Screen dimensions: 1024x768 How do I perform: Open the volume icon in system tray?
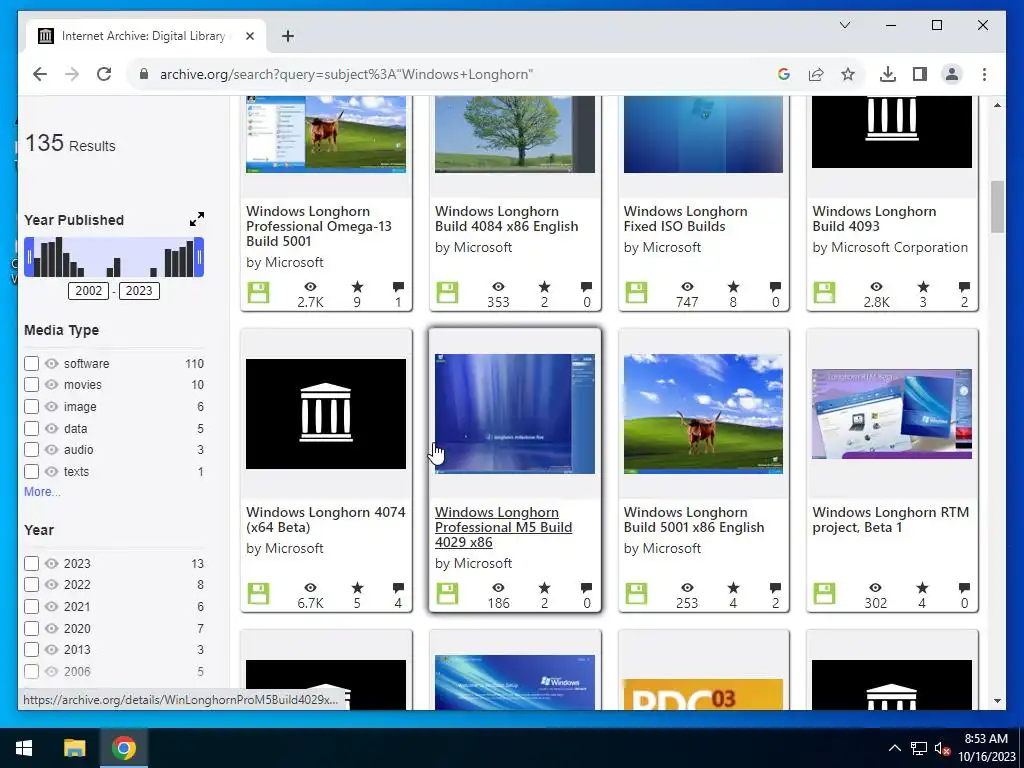point(942,748)
